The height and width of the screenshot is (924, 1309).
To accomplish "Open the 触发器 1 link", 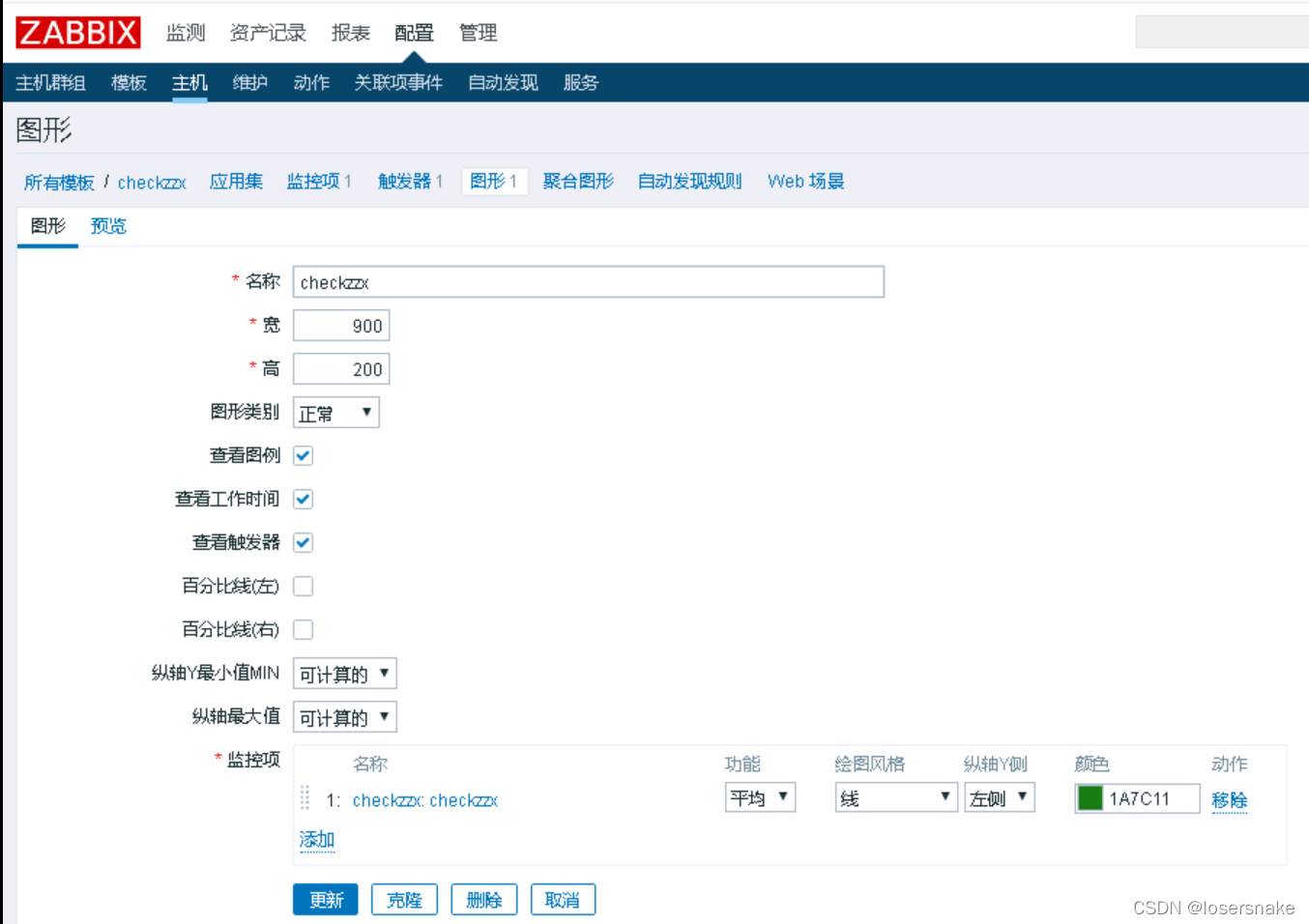I will (410, 182).
